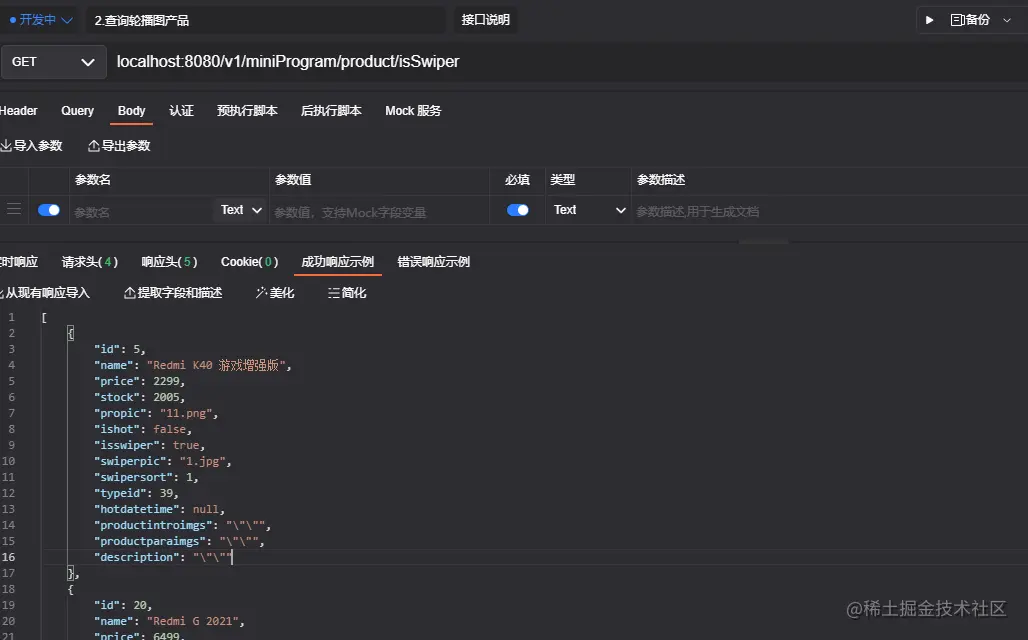Click the "productparaimgs" line

coord(179,541)
